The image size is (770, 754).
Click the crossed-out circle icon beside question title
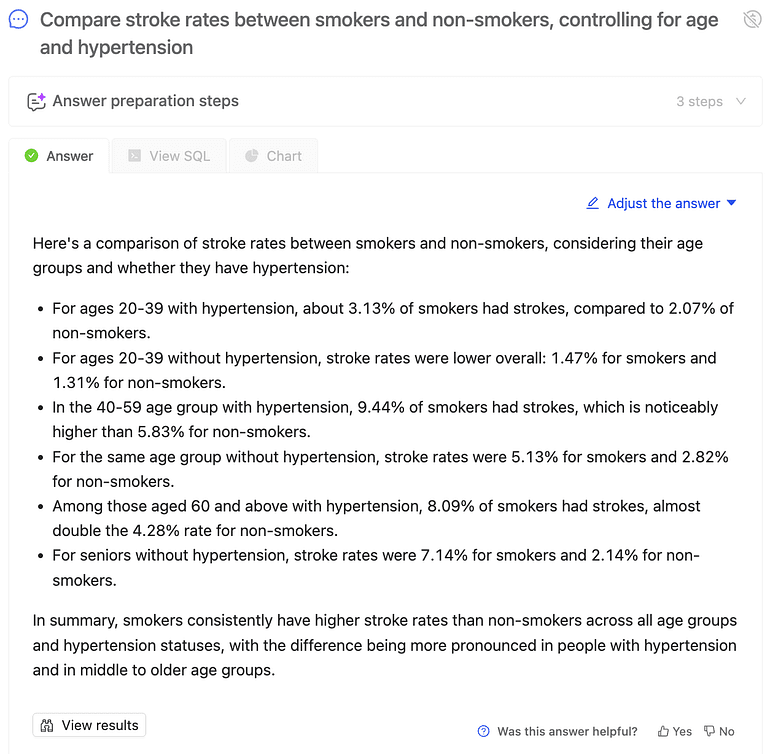752,19
